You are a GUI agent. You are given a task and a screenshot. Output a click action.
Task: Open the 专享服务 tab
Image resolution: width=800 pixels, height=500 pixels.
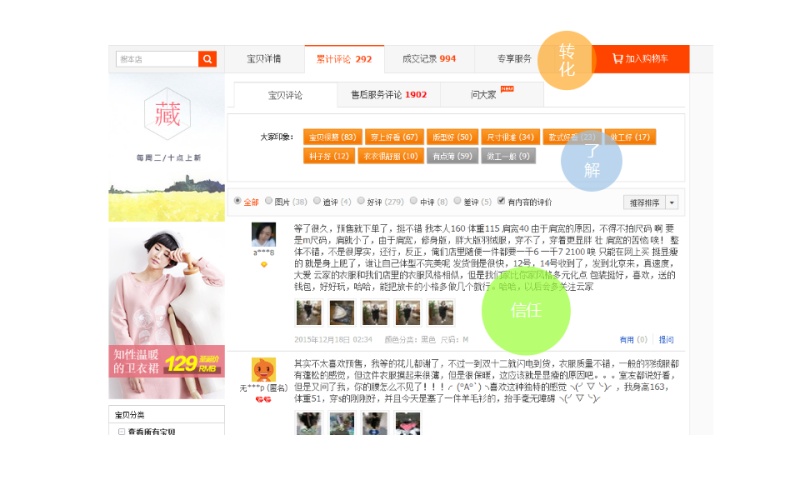pyautogui.click(x=514, y=59)
